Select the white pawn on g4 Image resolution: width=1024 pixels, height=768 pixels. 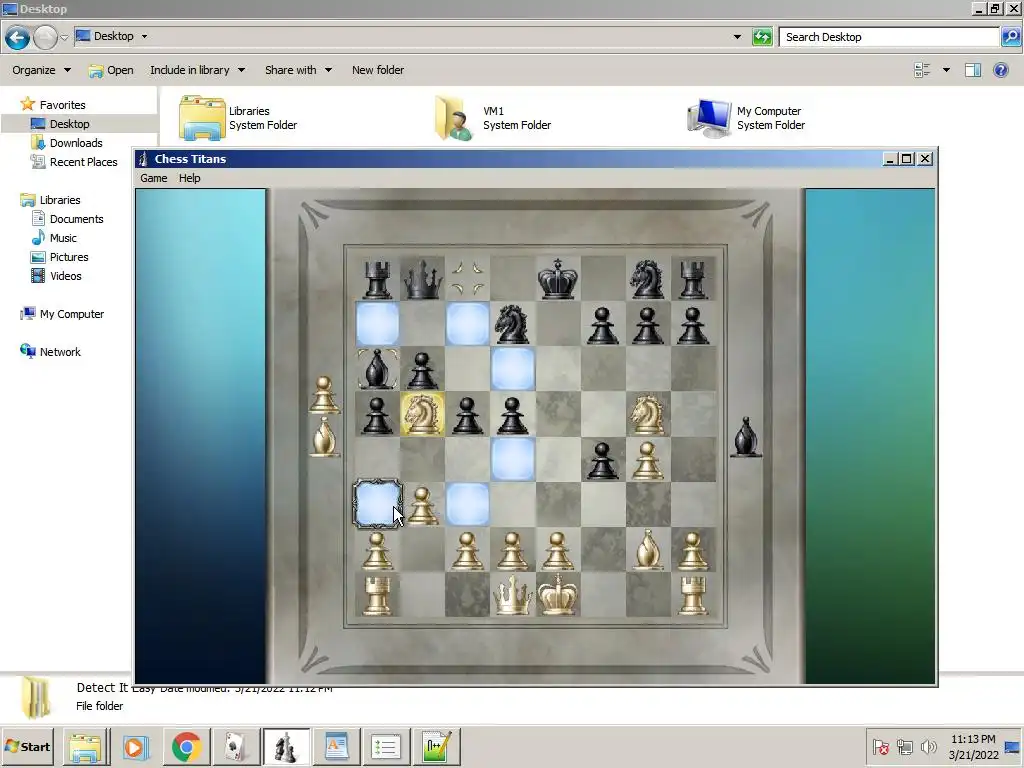coord(647,460)
